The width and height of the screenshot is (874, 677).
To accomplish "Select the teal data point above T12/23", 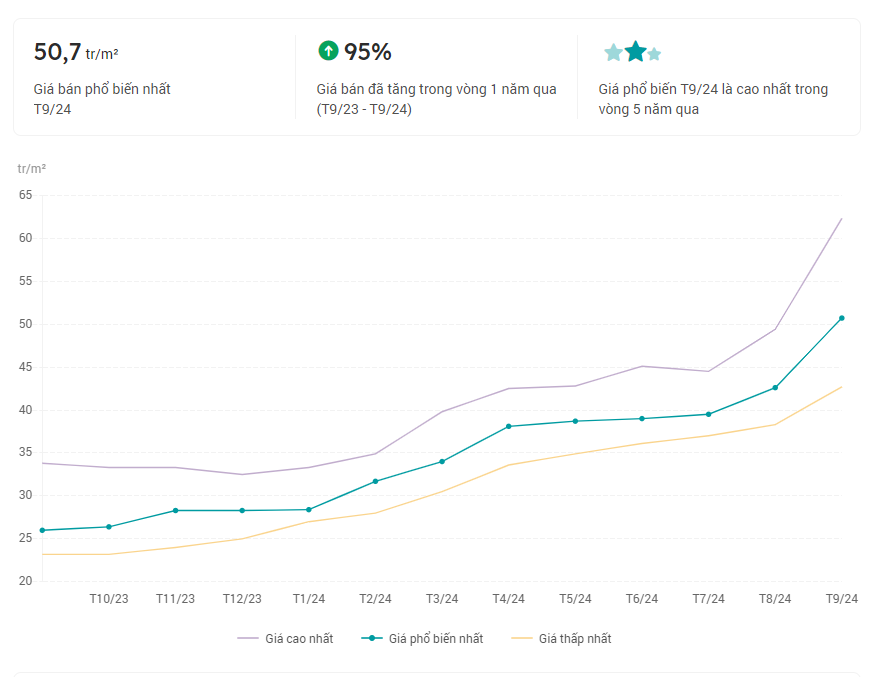I will coord(242,510).
